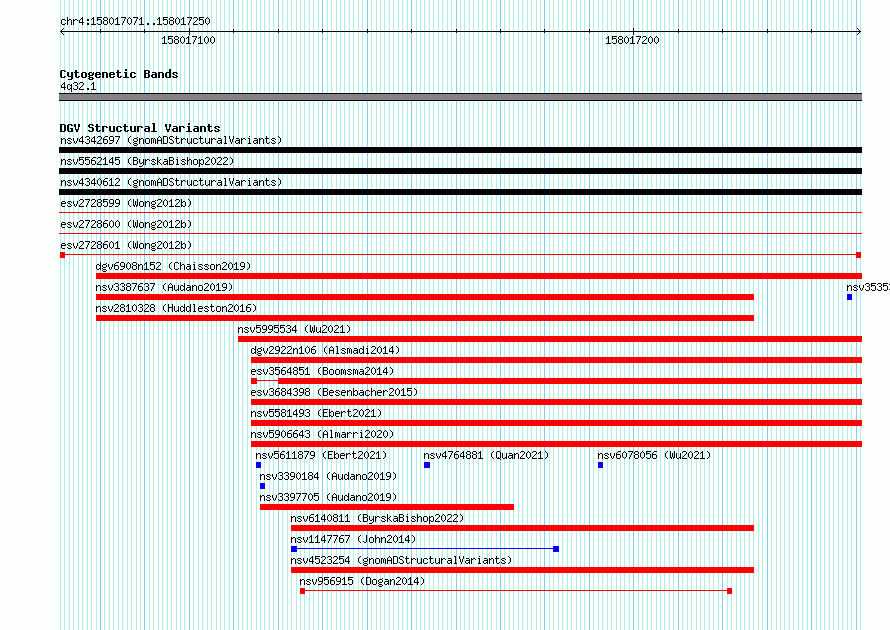
Task: Click the right red endpoint of nsv956915
Action: pos(729,591)
